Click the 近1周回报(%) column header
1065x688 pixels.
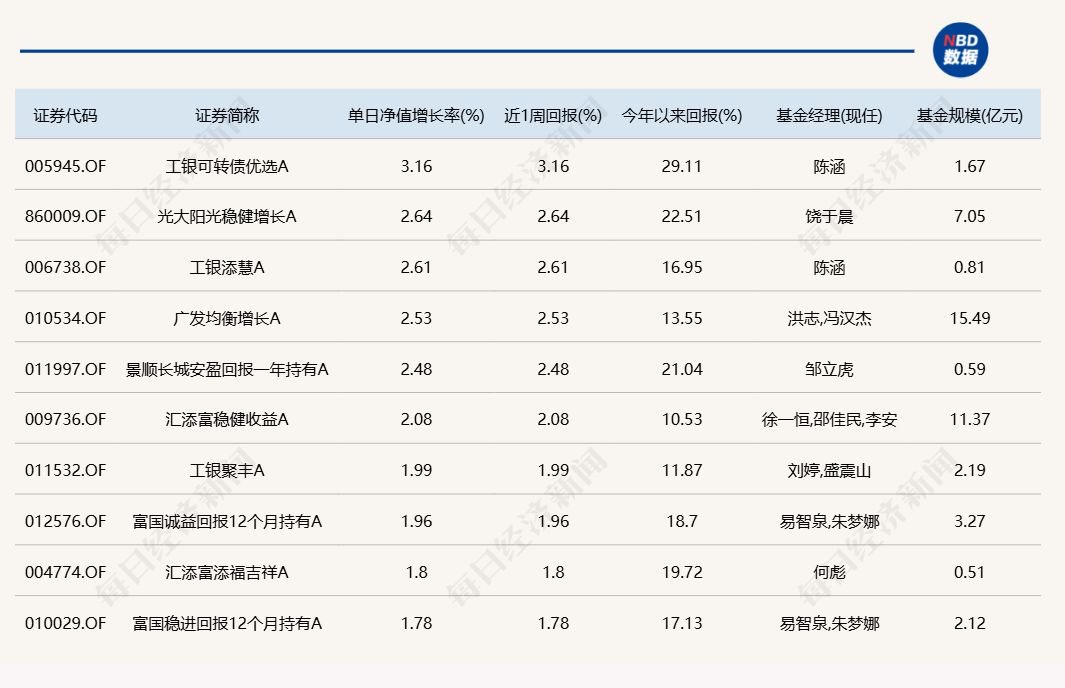pos(553,115)
